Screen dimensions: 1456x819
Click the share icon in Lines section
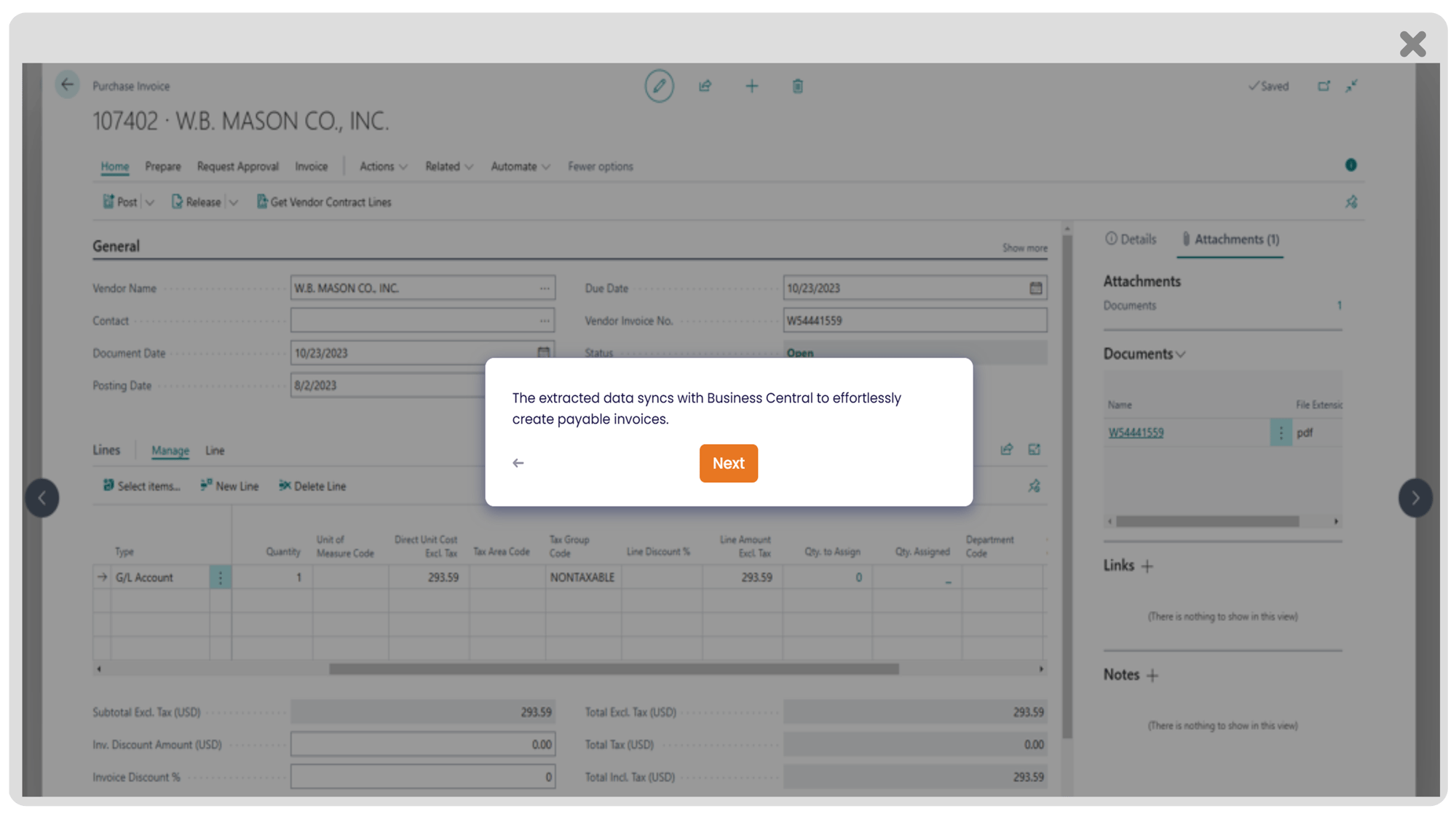tap(1006, 450)
